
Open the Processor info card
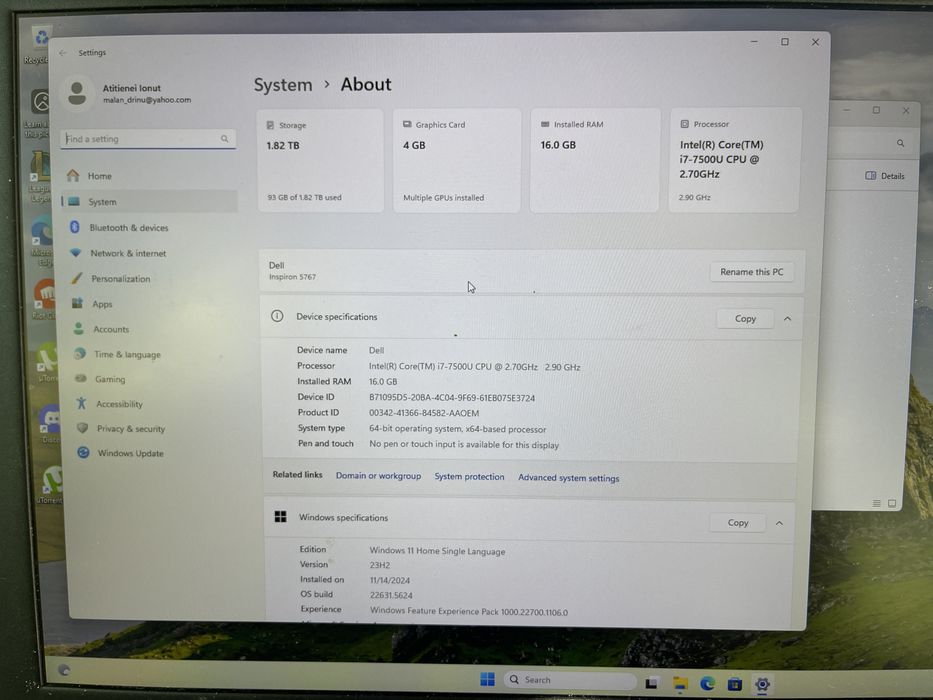click(735, 160)
